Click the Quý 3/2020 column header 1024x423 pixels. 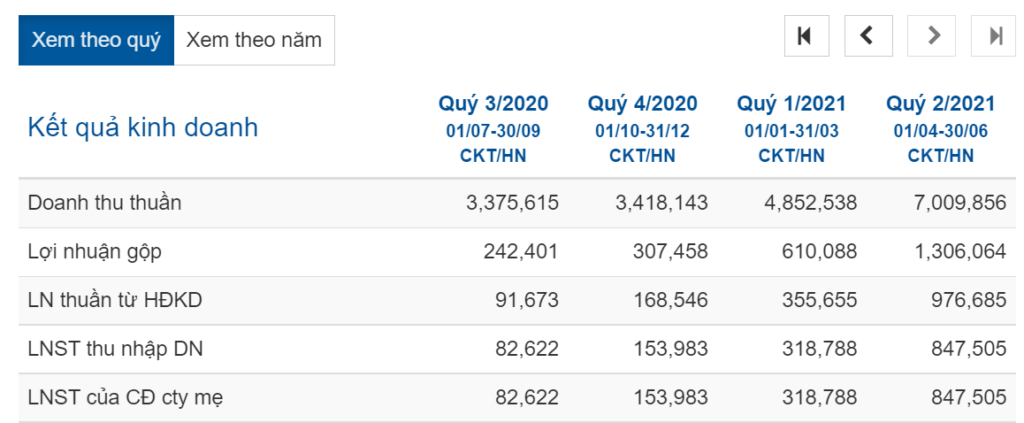pyautogui.click(x=493, y=104)
